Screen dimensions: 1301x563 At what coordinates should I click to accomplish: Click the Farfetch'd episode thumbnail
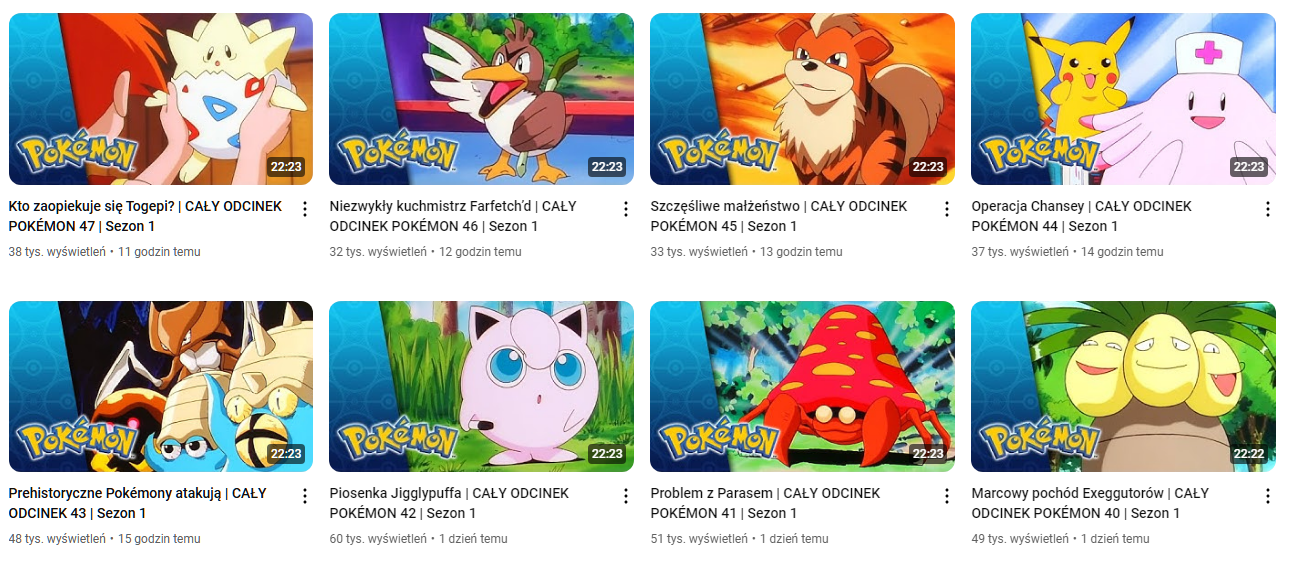click(481, 99)
